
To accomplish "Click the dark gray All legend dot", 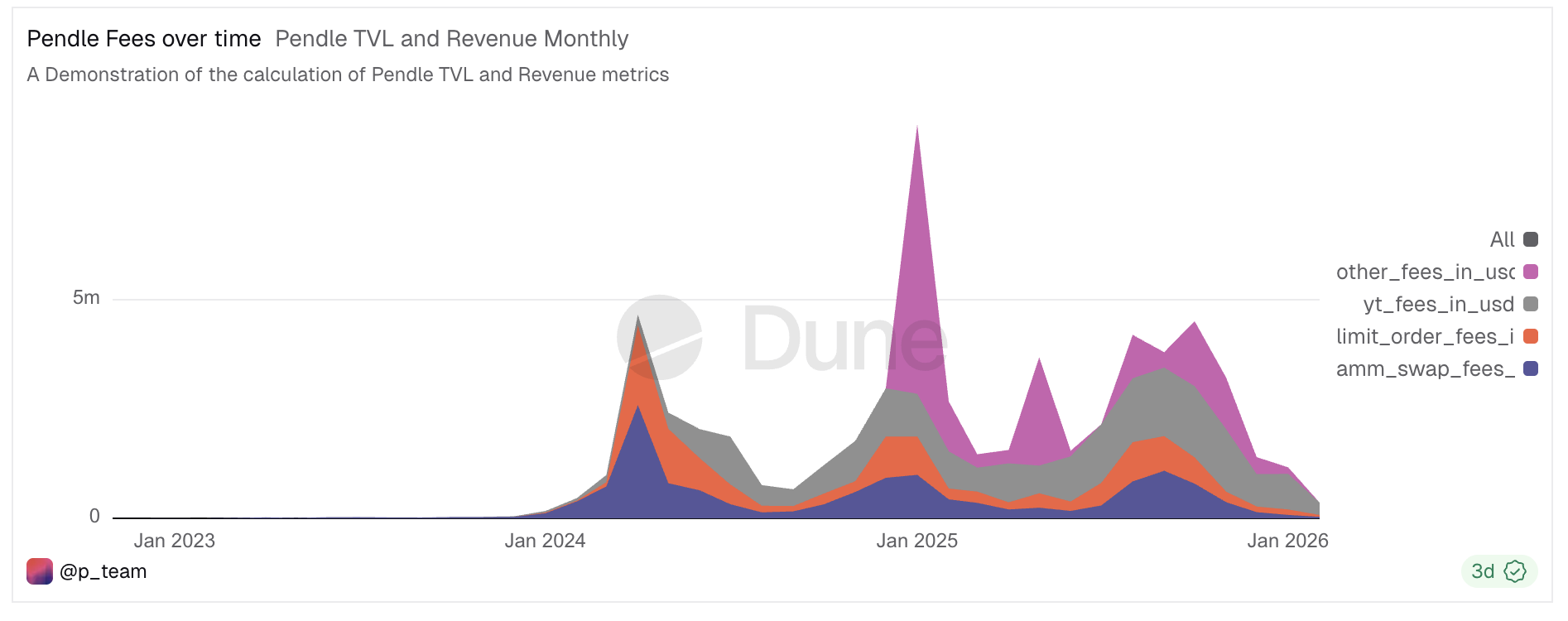I will pos(1531,239).
